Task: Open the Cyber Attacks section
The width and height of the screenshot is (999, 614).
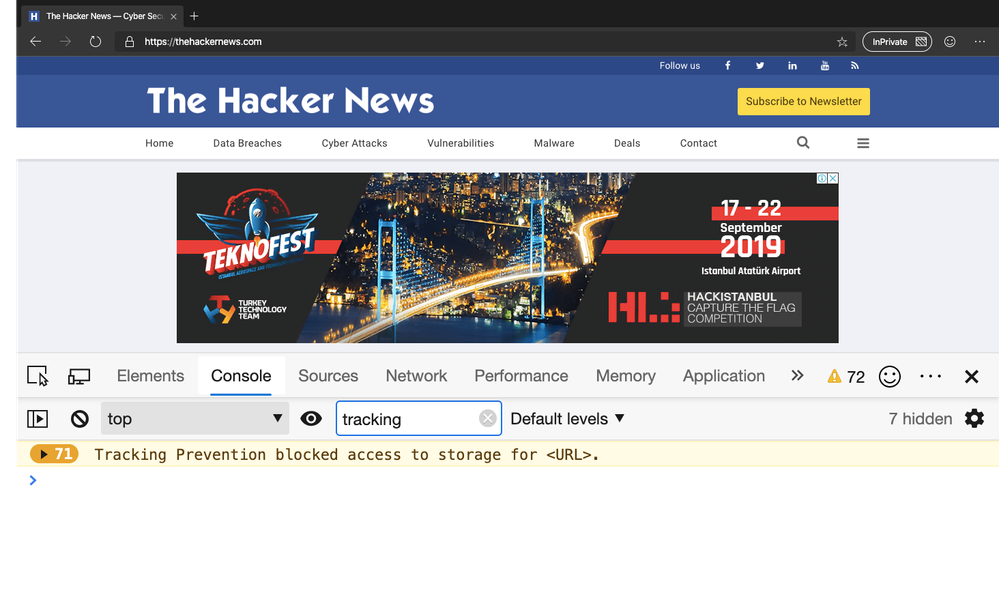Action: [354, 143]
